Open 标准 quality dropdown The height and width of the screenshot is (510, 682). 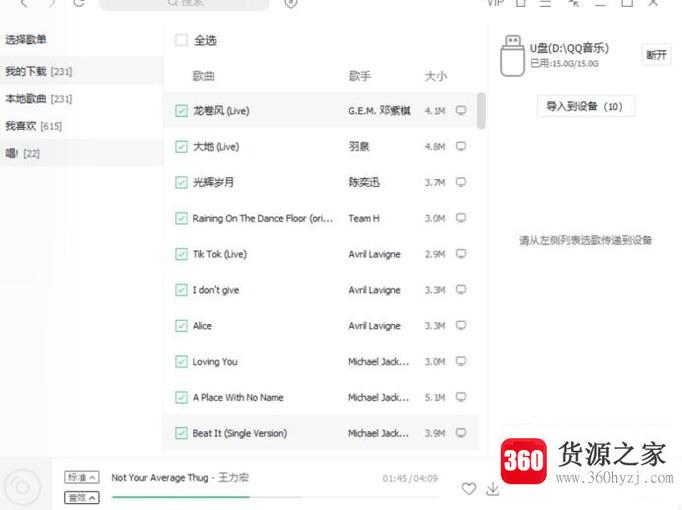coord(82,477)
